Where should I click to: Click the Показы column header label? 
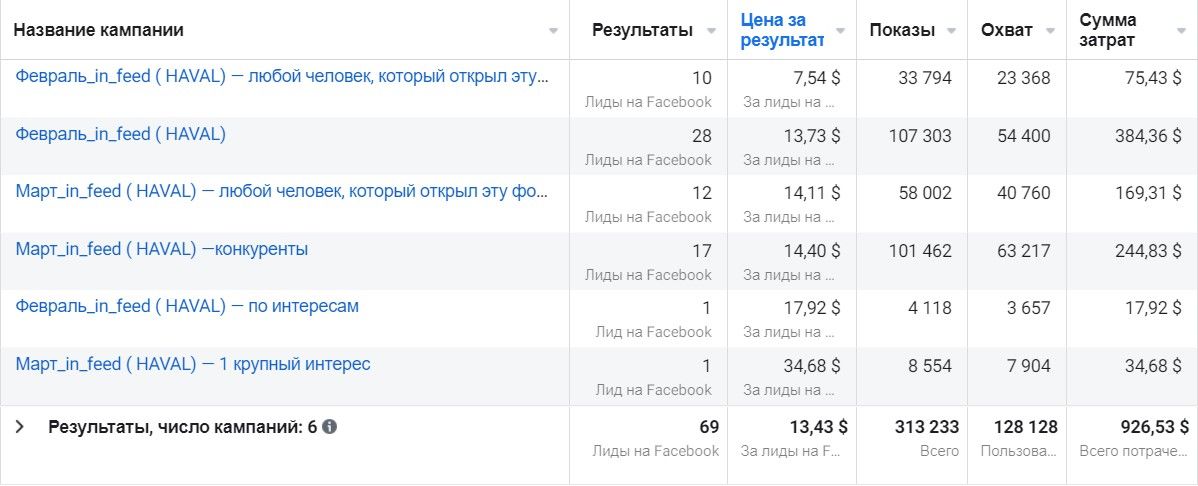[902, 30]
